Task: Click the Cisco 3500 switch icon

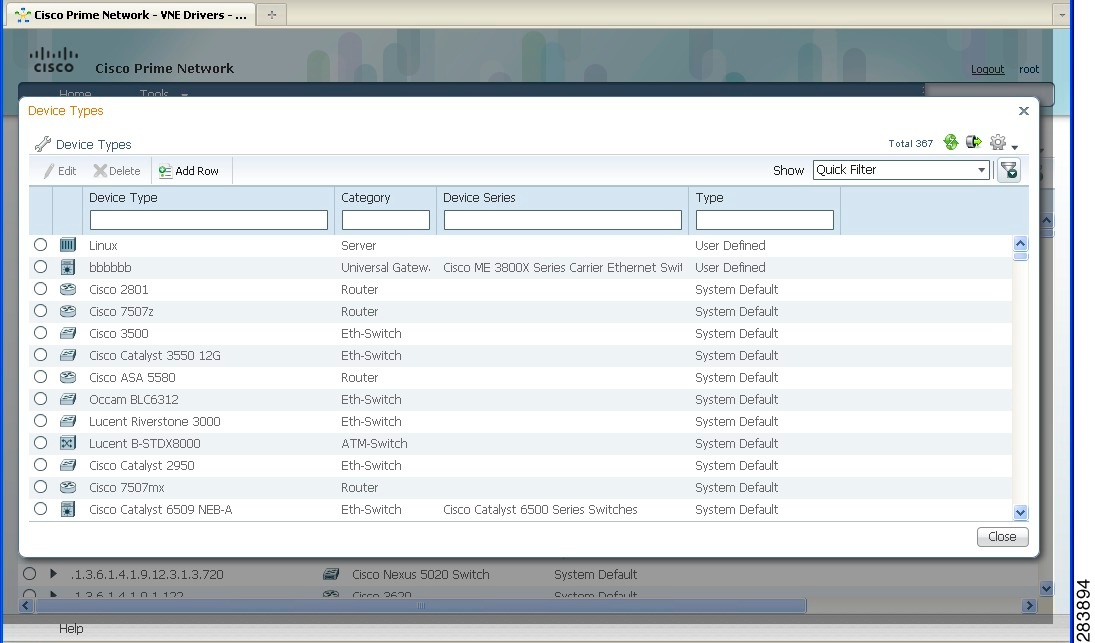Action: (x=68, y=333)
